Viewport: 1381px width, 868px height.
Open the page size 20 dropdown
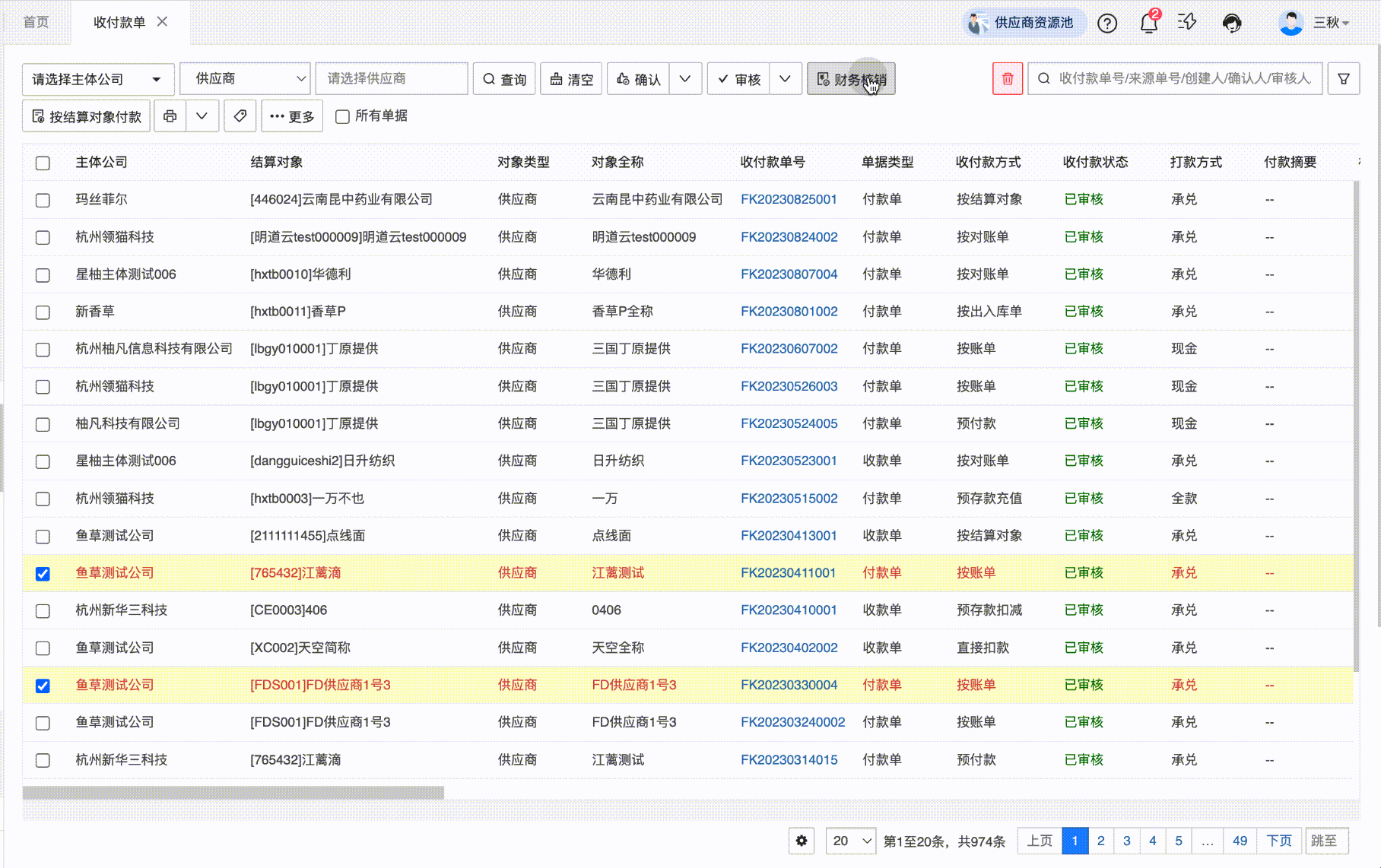pyautogui.click(x=851, y=841)
